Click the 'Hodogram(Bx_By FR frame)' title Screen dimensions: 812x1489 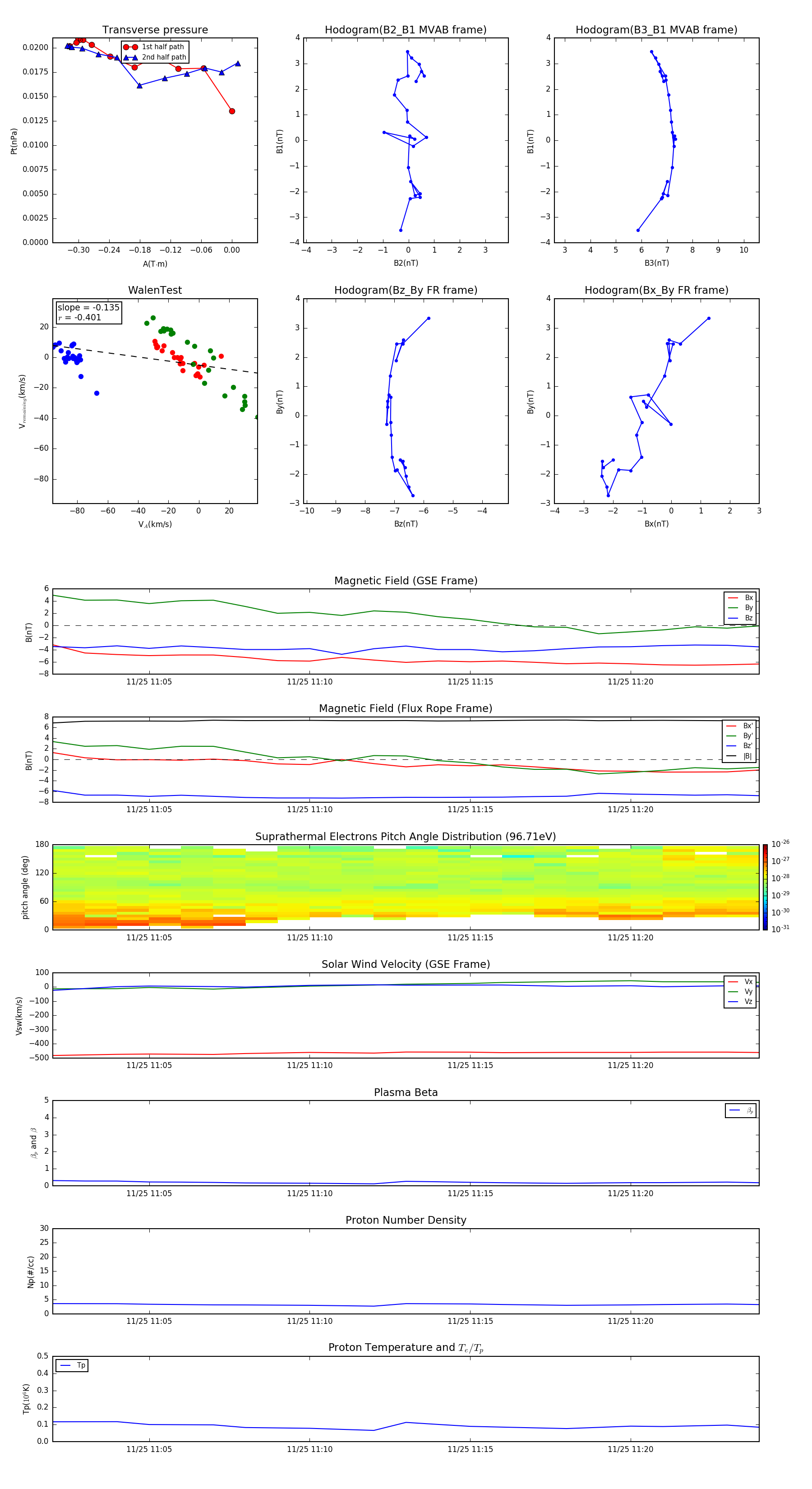tap(656, 290)
